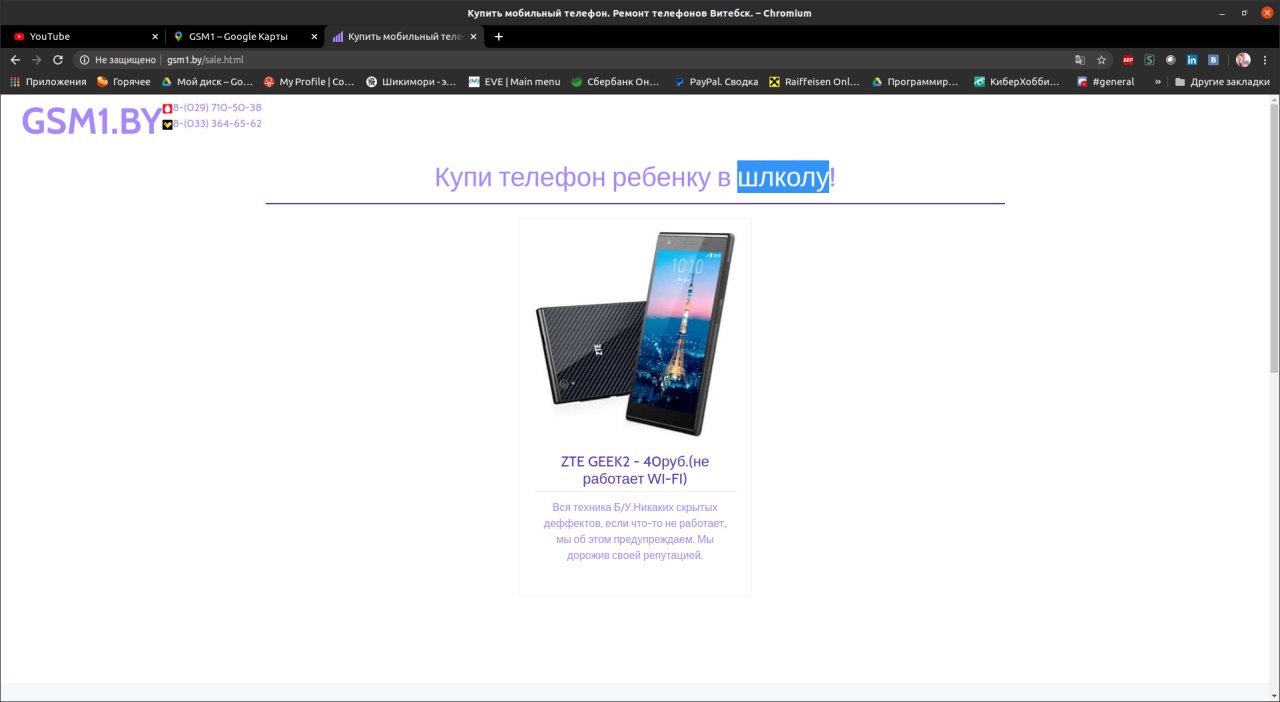Switch to the YouTube tab

coord(84,37)
